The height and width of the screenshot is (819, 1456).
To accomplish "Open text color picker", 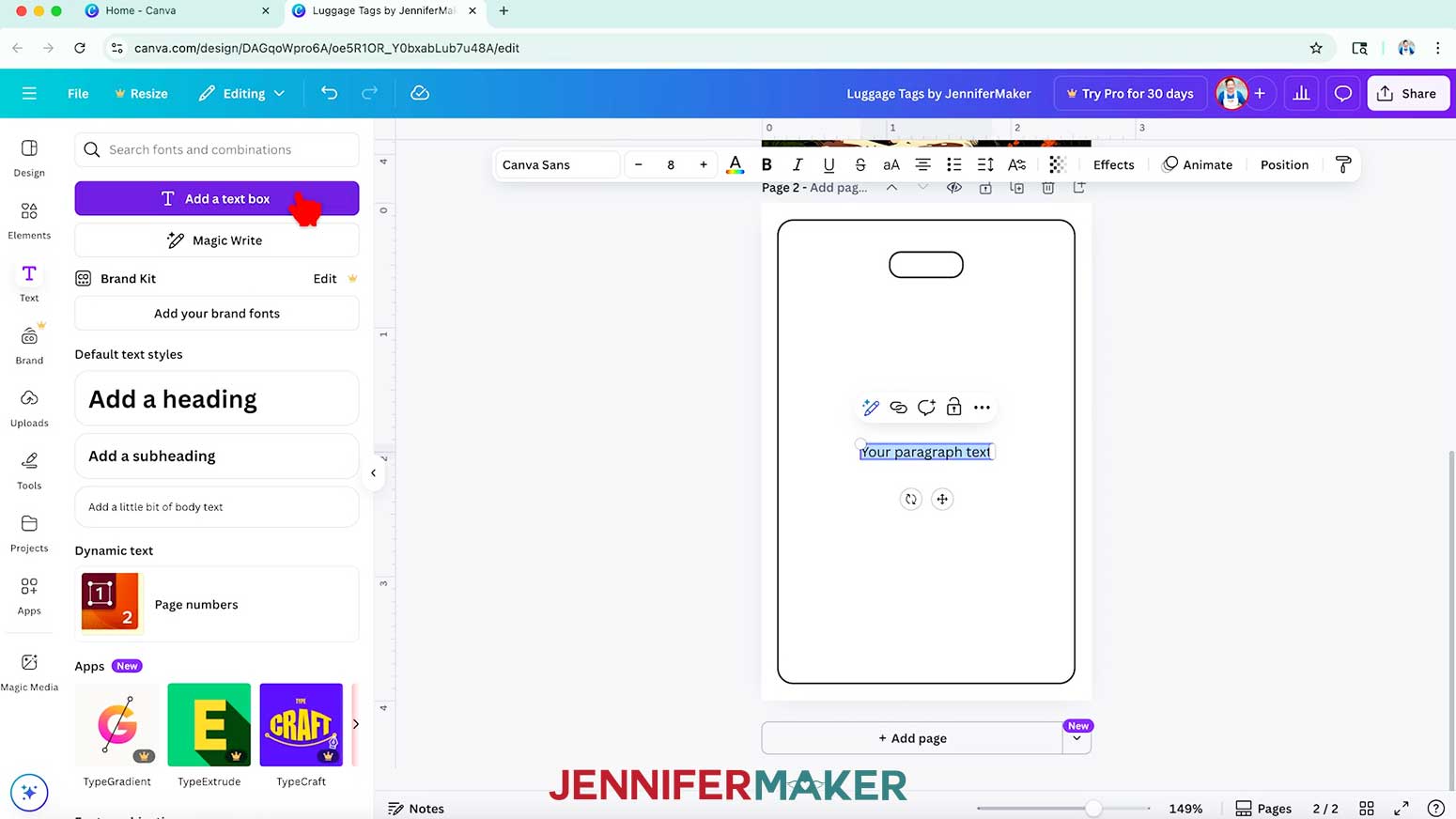I will 736,164.
